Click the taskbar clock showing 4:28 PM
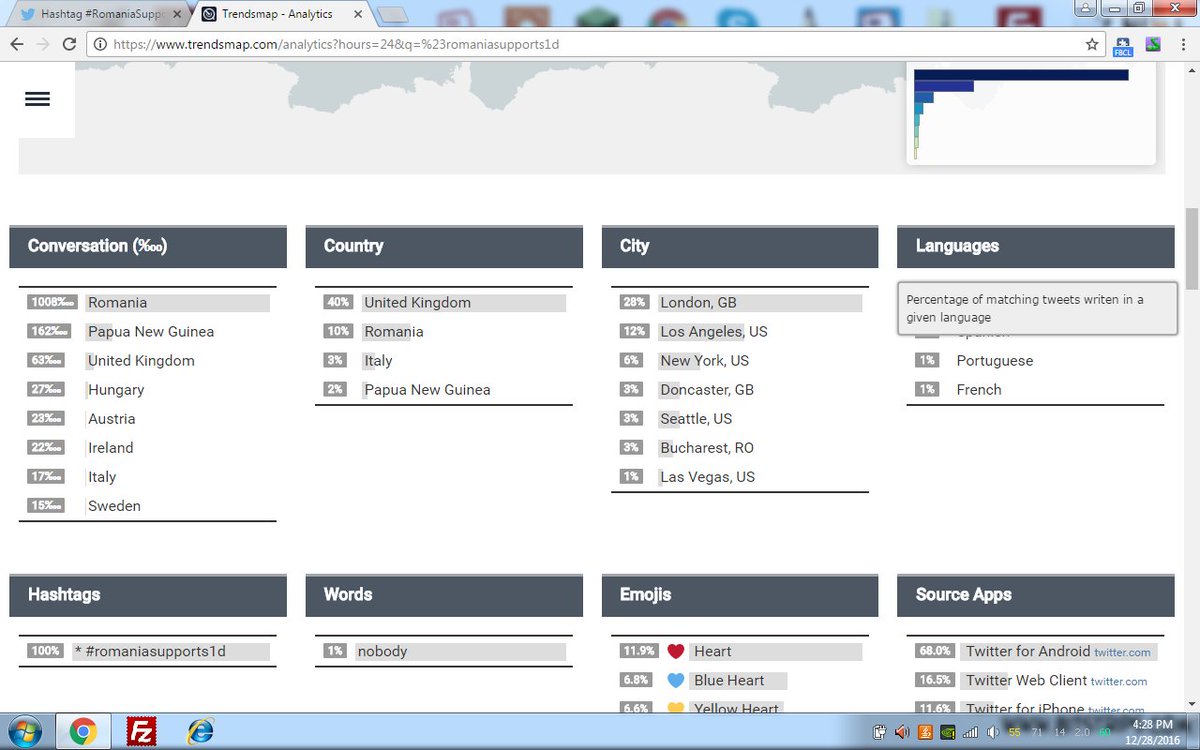The height and width of the screenshot is (750, 1200). pyautogui.click(x=1154, y=731)
